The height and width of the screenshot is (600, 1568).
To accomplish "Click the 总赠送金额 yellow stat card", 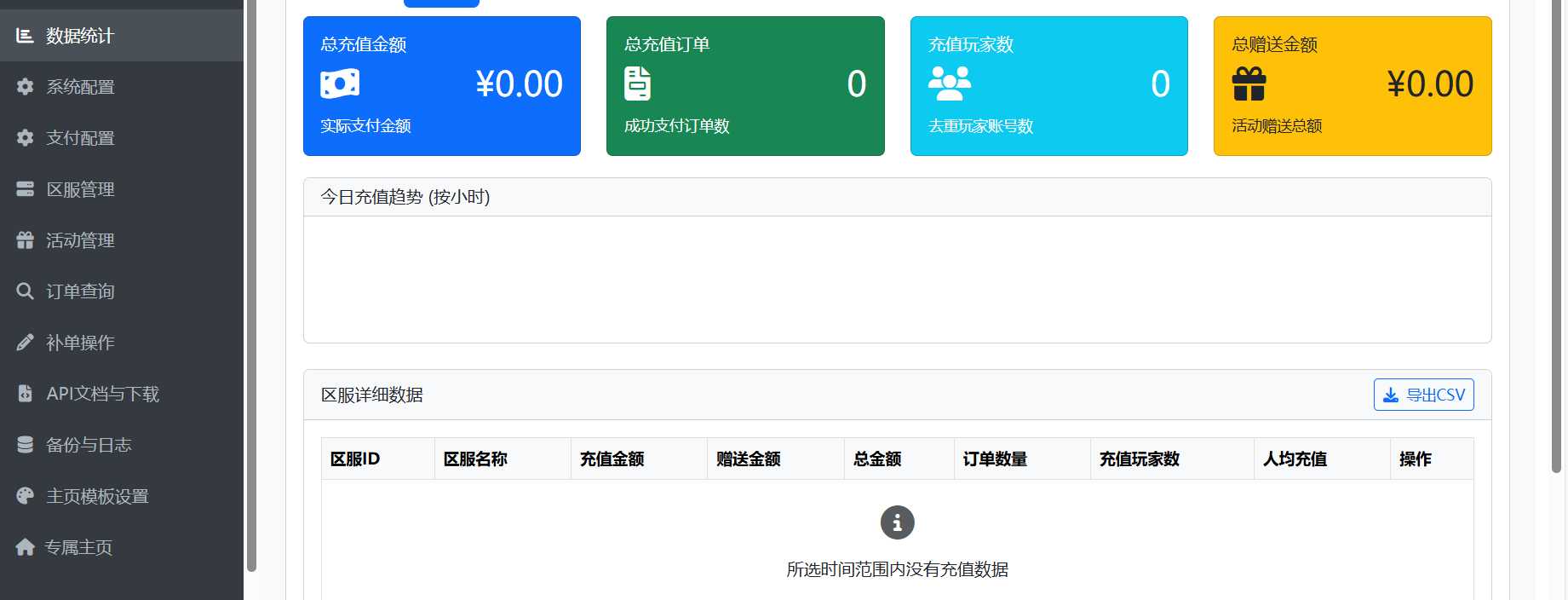I will tap(1352, 86).
